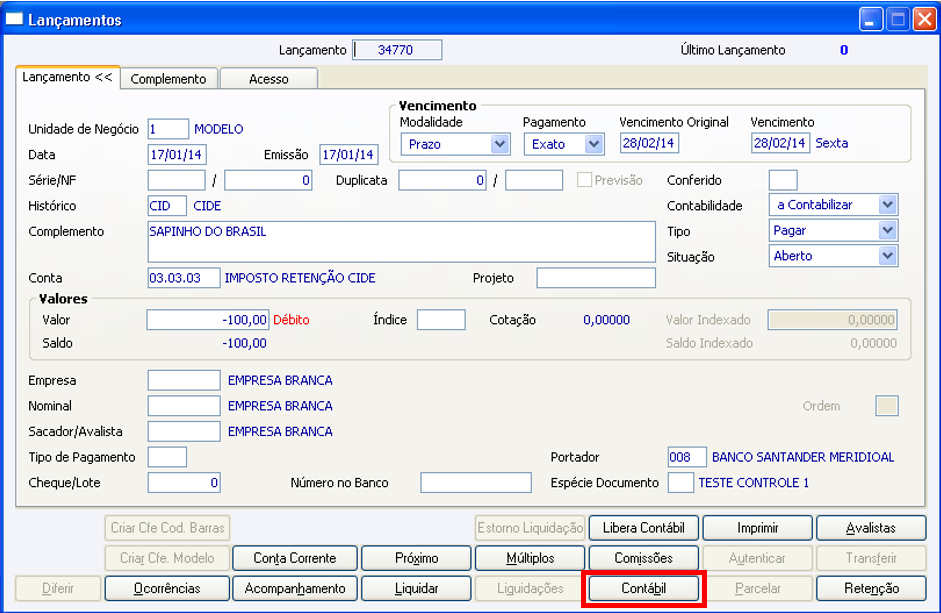Switch to the Complemento tab
This screenshot has width=941, height=613.
[168, 79]
